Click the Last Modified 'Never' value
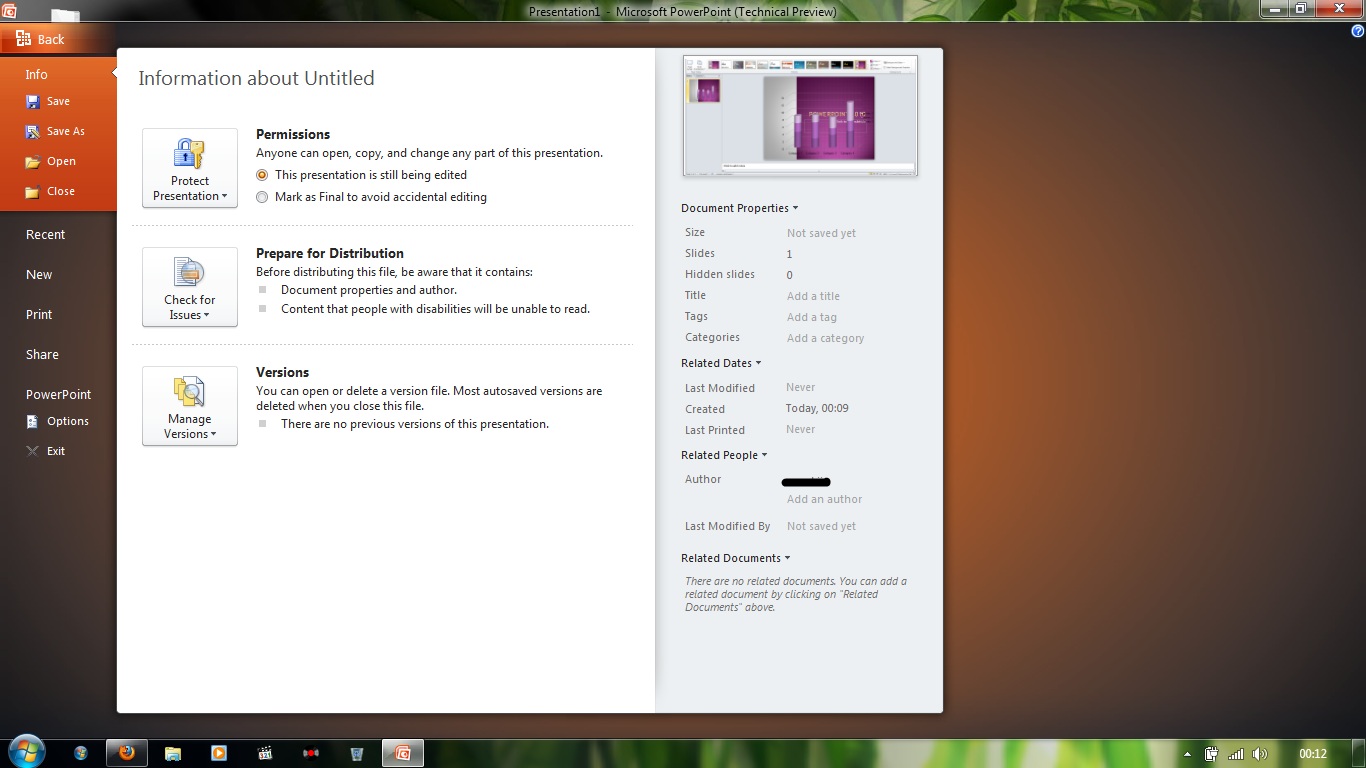This screenshot has width=1366, height=768. coord(800,387)
